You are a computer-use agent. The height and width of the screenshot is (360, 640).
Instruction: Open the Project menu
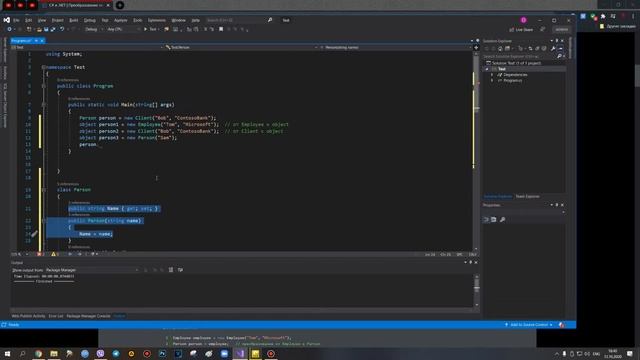pos(58,20)
